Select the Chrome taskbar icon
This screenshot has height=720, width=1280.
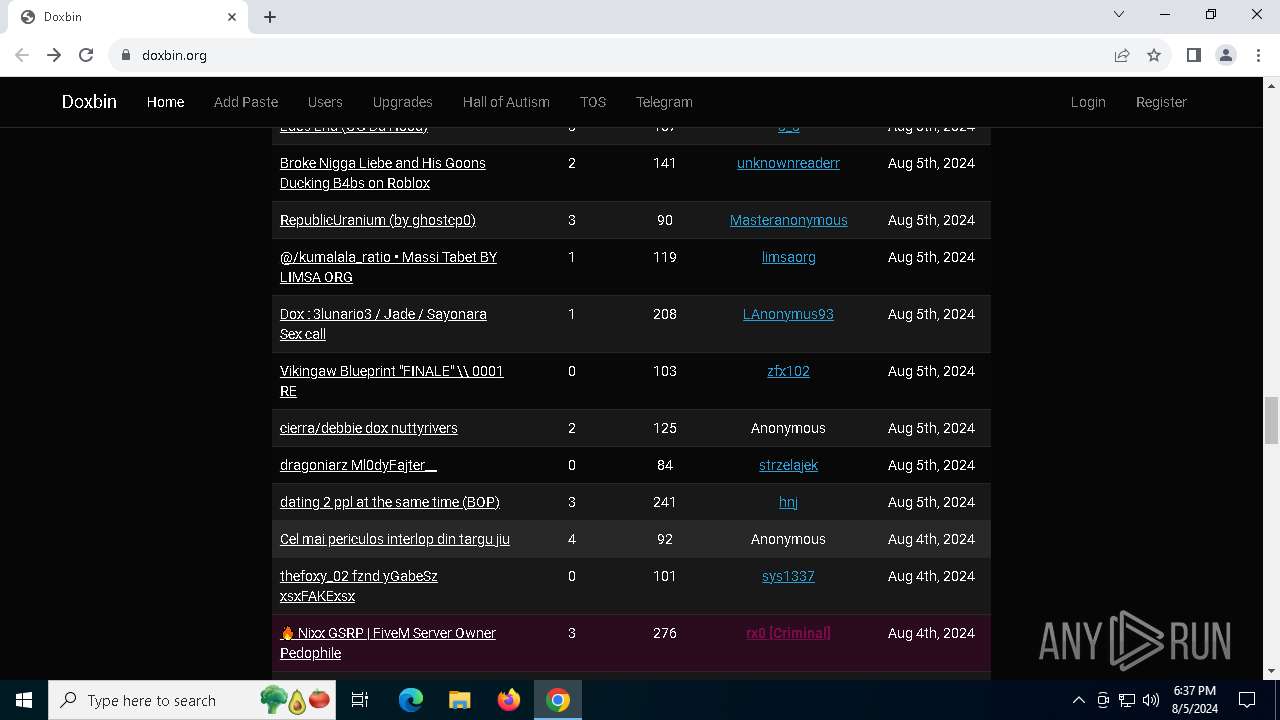558,700
